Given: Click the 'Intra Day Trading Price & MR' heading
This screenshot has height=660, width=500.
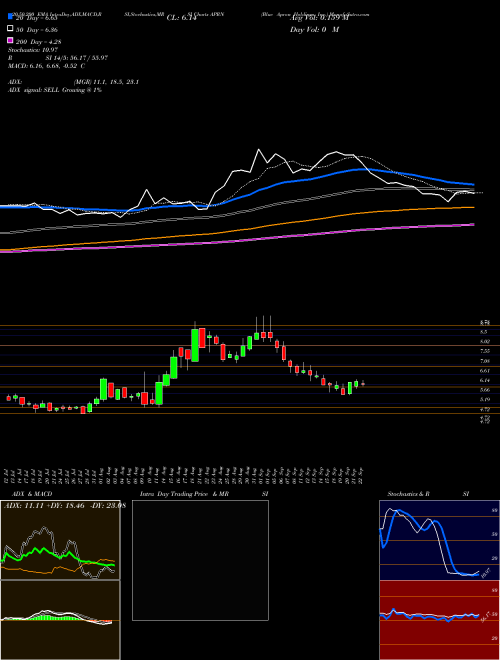Looking at the screenshot, I should [x=184, y=494].
